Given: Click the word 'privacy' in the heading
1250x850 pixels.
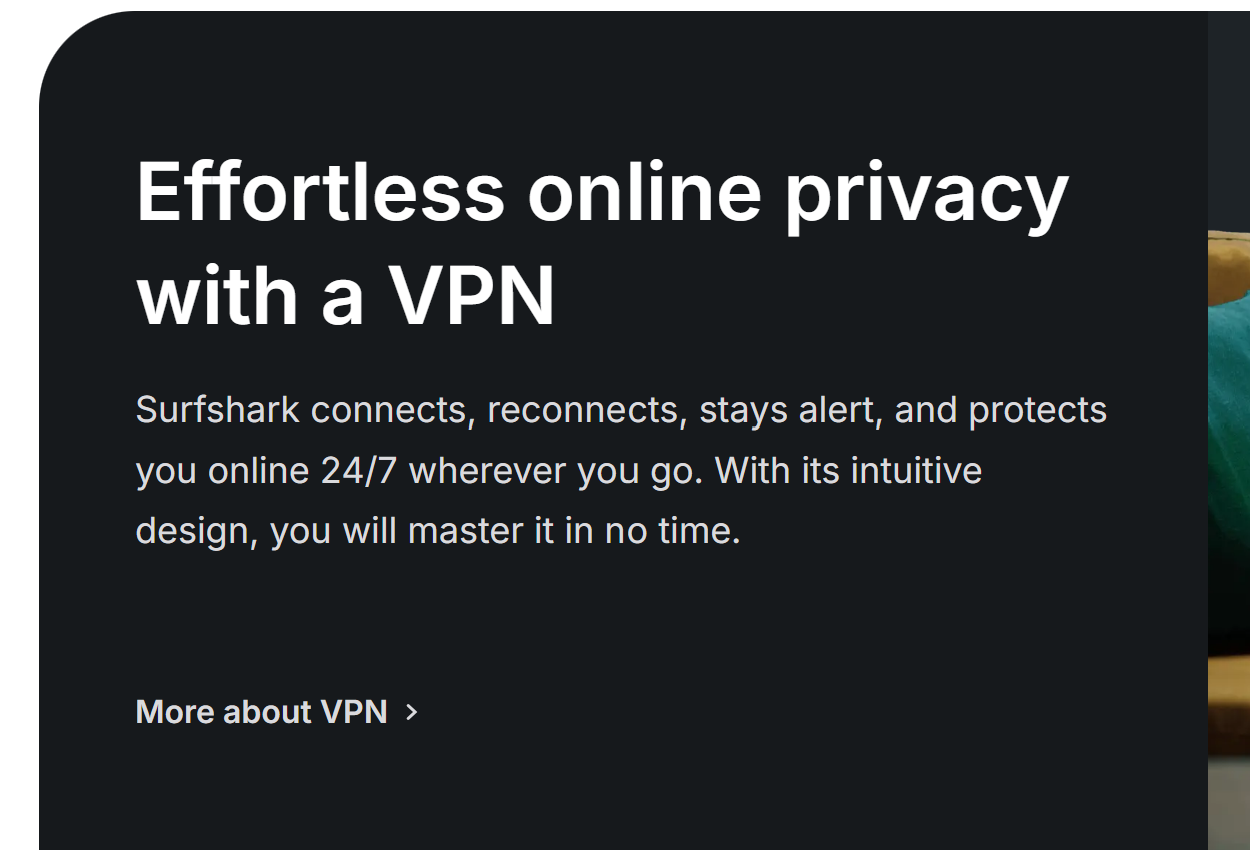Looking at the screenshot, I should (x=926, y=191).
